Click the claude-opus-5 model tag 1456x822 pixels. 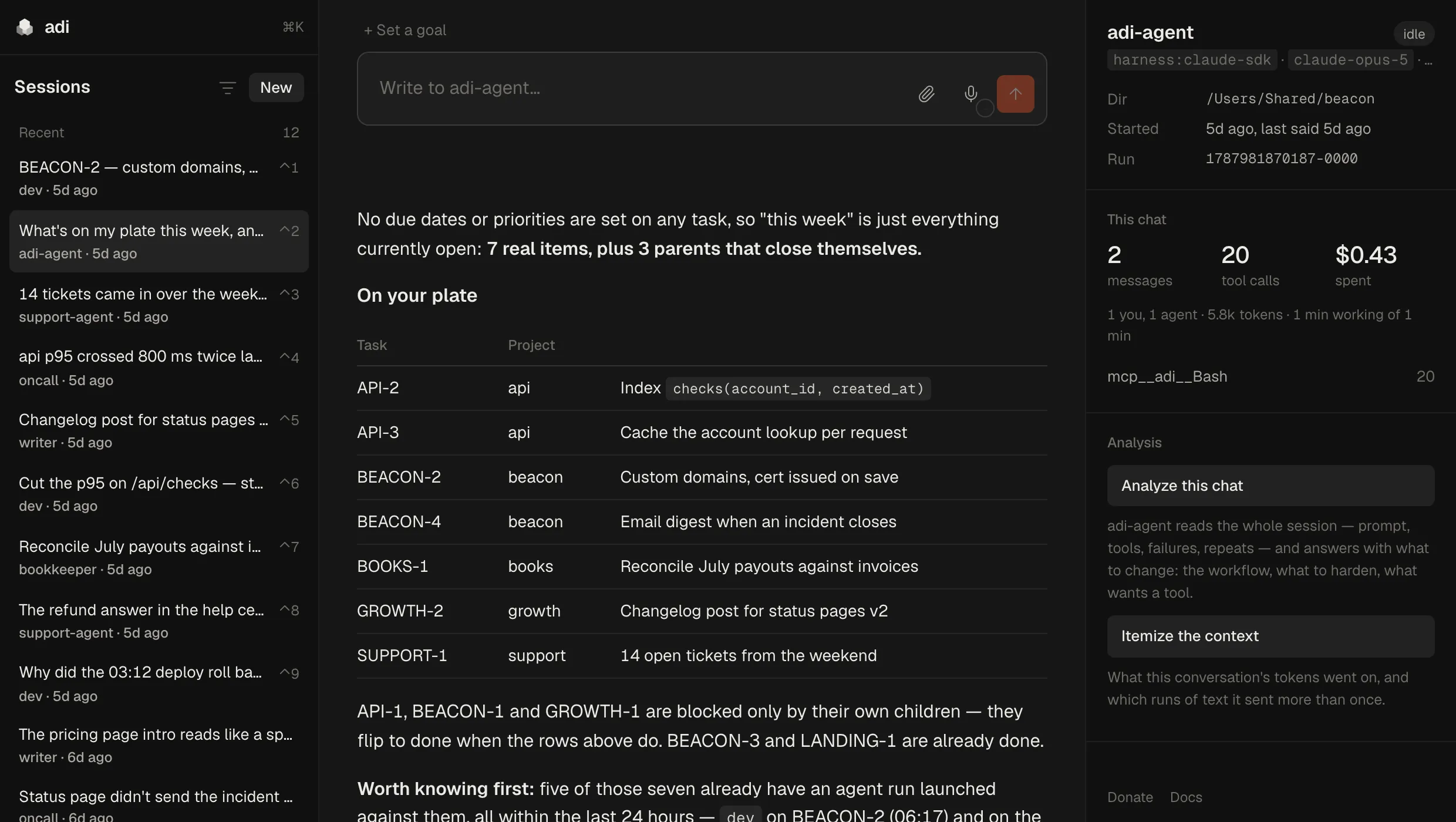[1350, 60]
